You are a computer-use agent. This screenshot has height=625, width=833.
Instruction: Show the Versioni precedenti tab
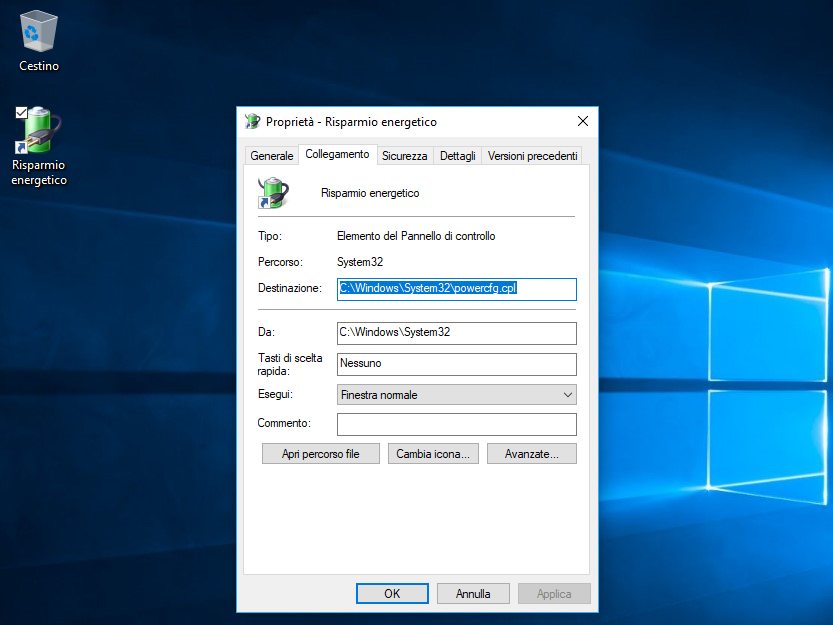pos(532,156)
